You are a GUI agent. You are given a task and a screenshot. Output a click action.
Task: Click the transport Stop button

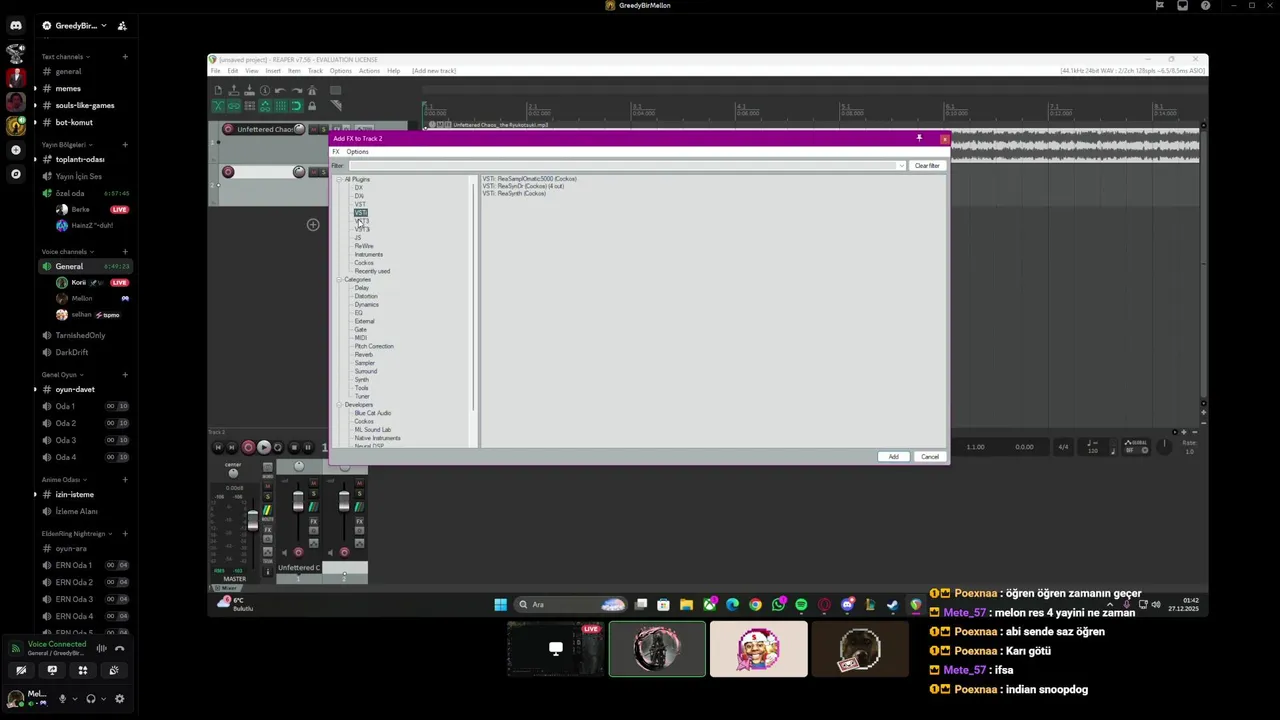point(294,447)
